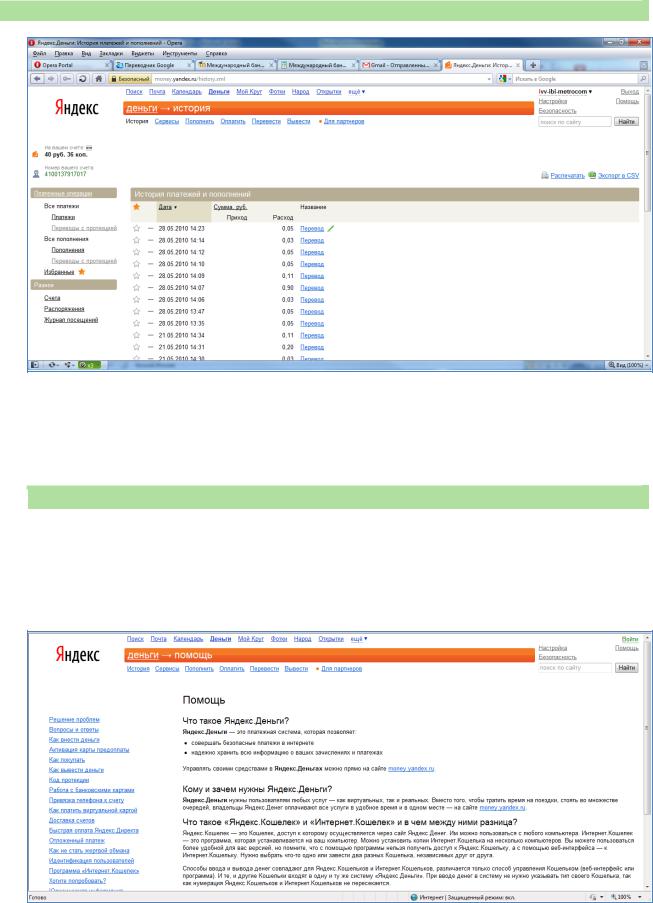Click the pencil edit icon beside first Перевод

(331, 229)
